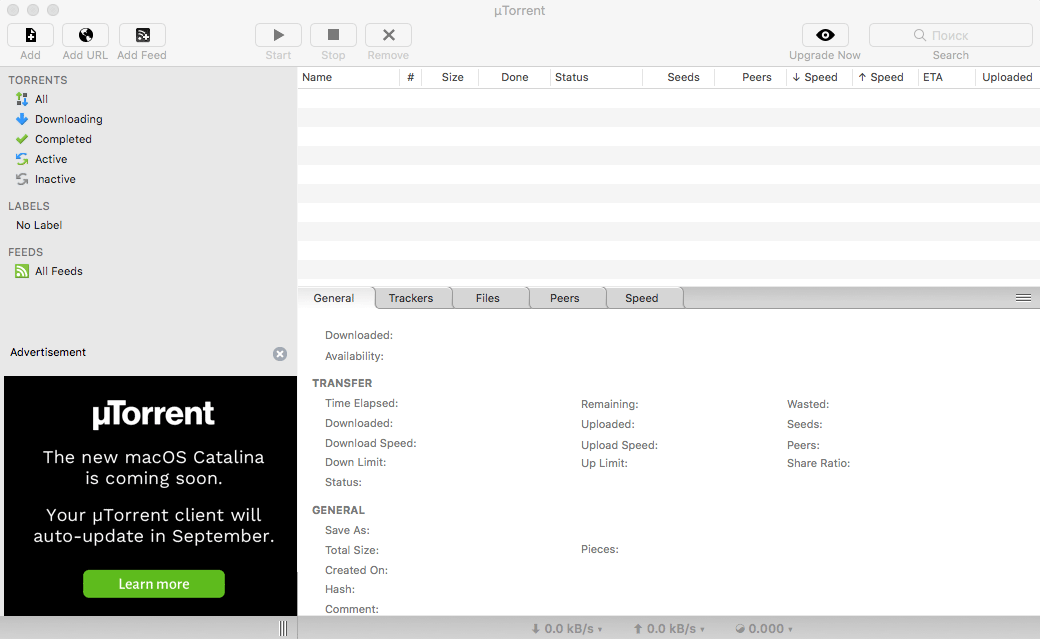Screen dimensions: 1040x639
Task: Click the LABELS section heading
Action: 29,206
